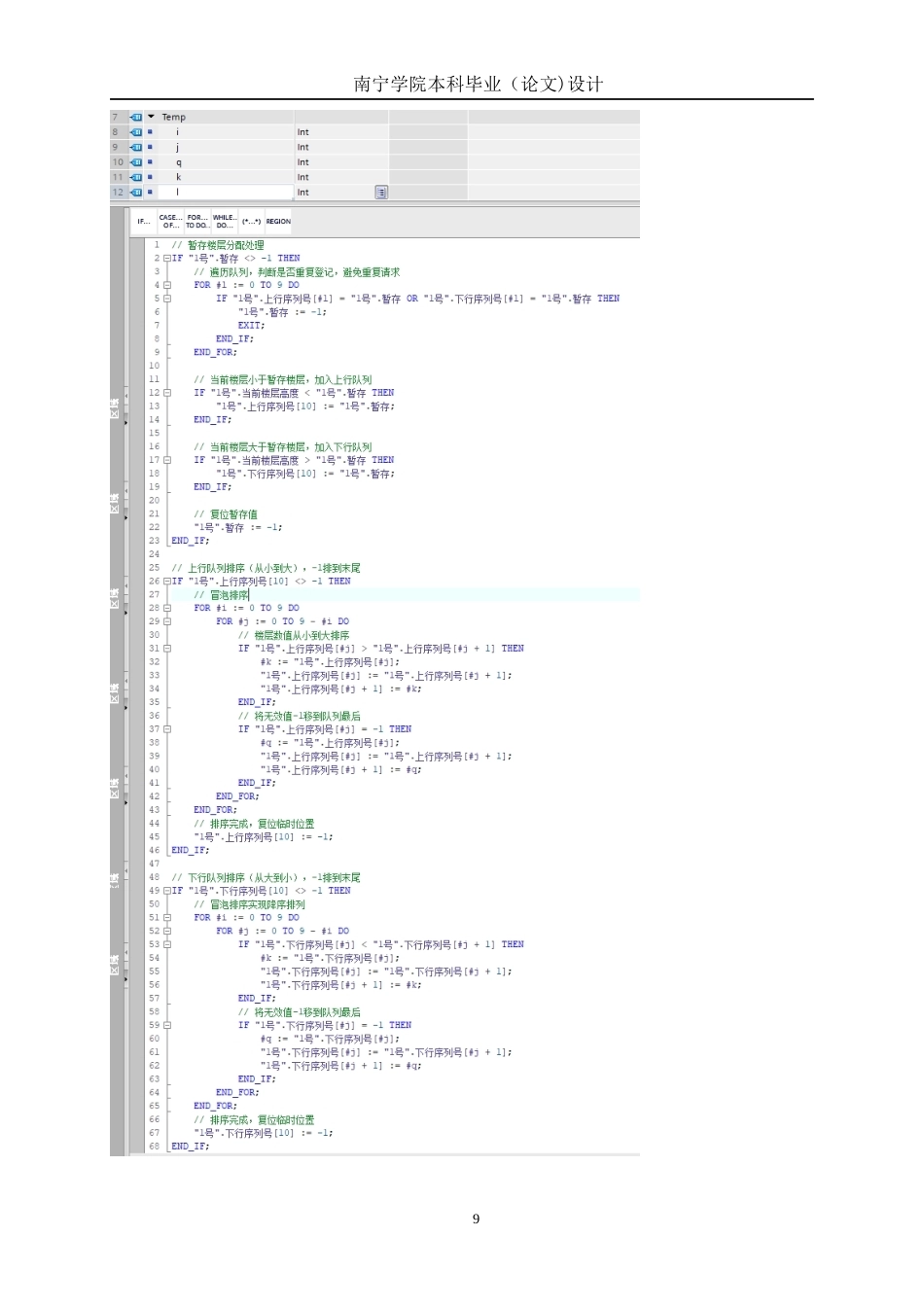
Task: Click the tag icon beside variable k
Action: [137, 177]
